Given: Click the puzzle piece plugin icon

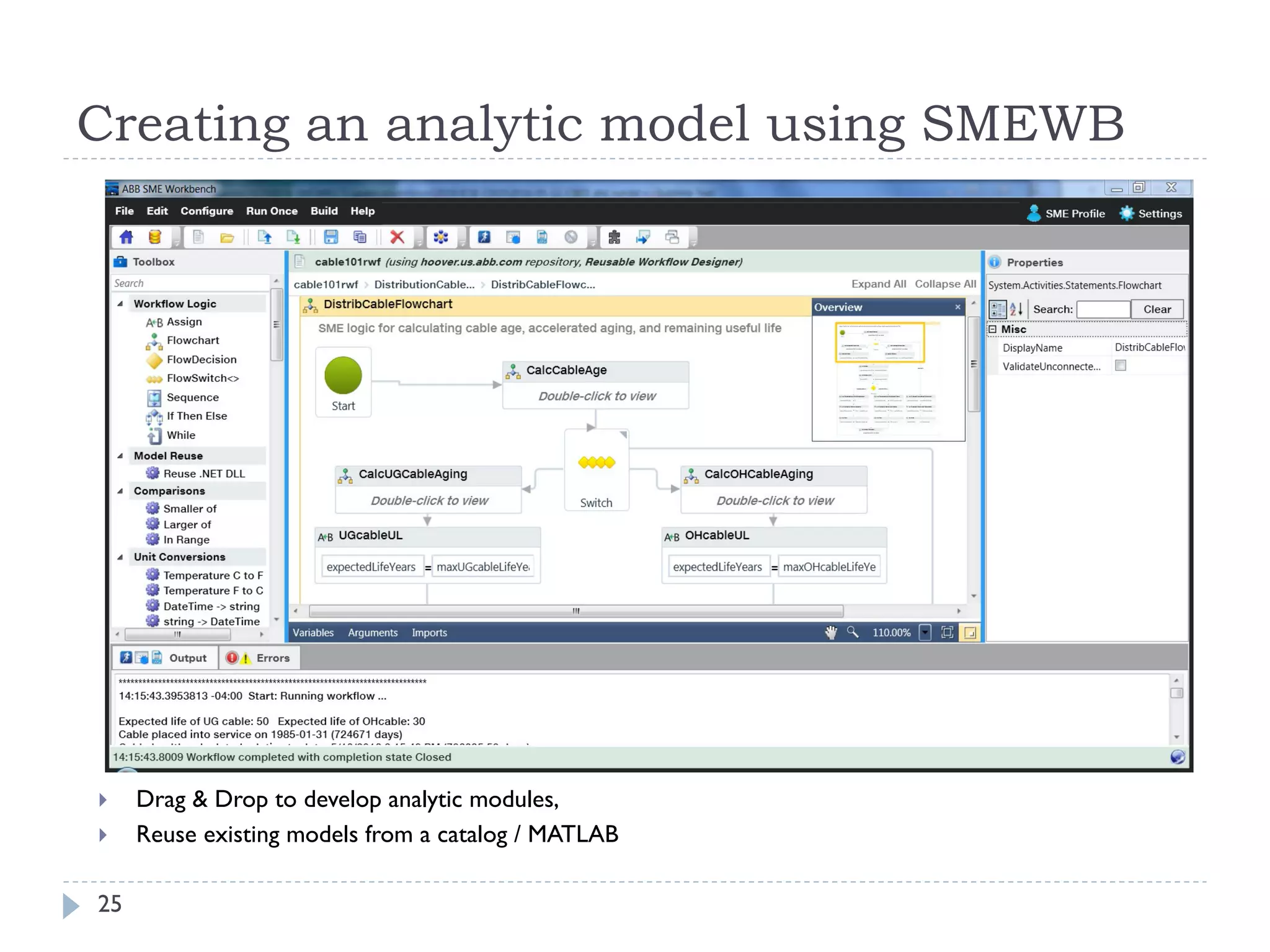Looking at the screenshot, I should click(614, 237).
